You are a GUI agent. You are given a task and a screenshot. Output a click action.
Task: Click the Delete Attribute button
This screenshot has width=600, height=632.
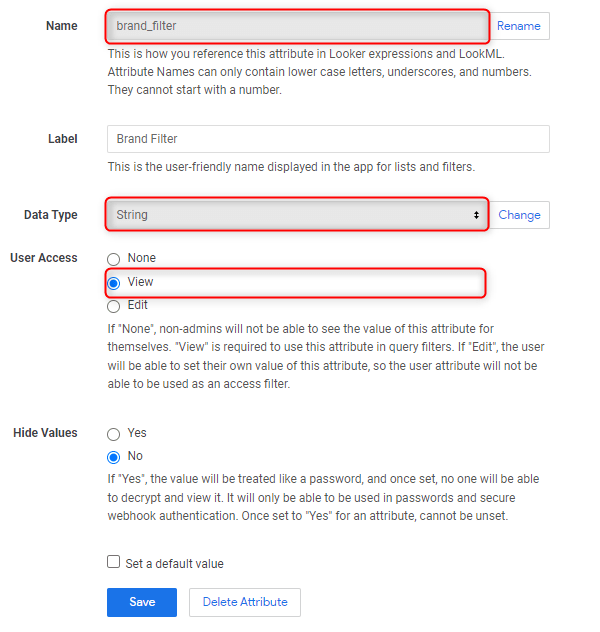(245, 602)
